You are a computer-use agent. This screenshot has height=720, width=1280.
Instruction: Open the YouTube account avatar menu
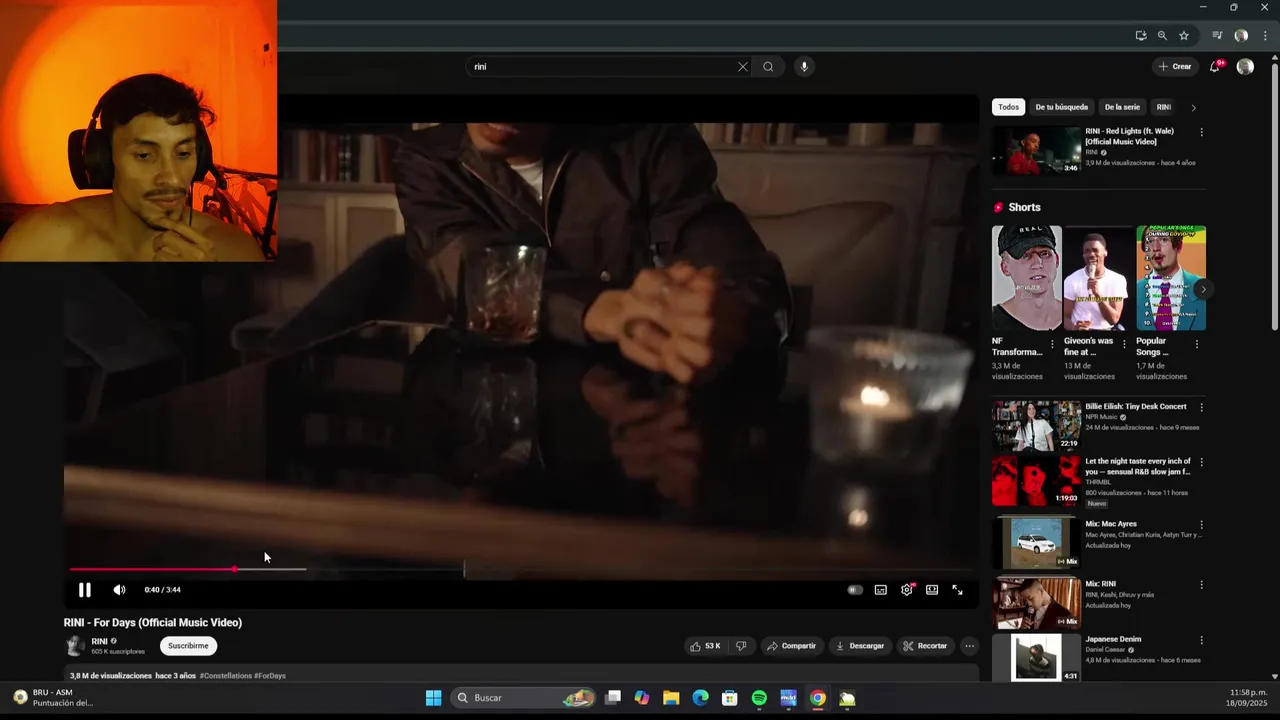tap(1245, 67)
